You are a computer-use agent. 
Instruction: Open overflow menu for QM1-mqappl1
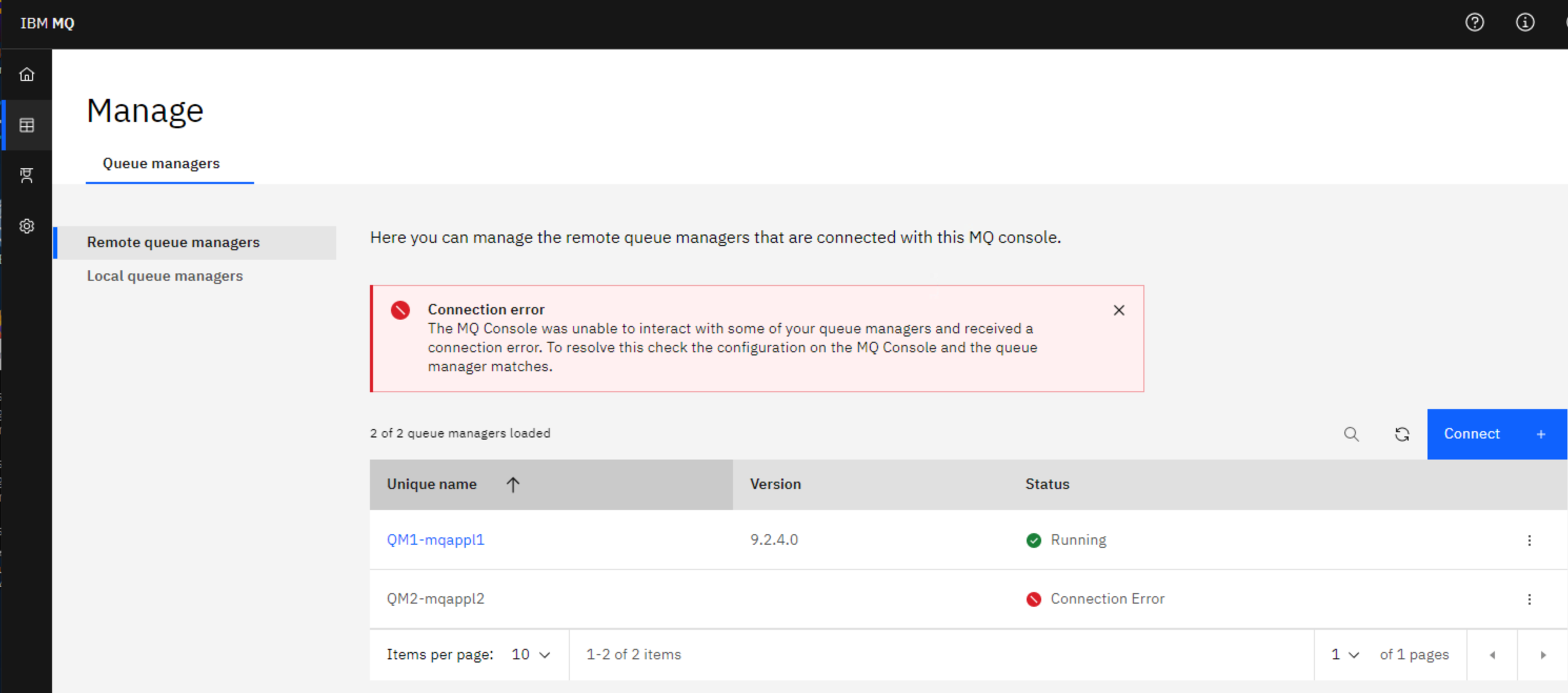[x=1529, y=541]
